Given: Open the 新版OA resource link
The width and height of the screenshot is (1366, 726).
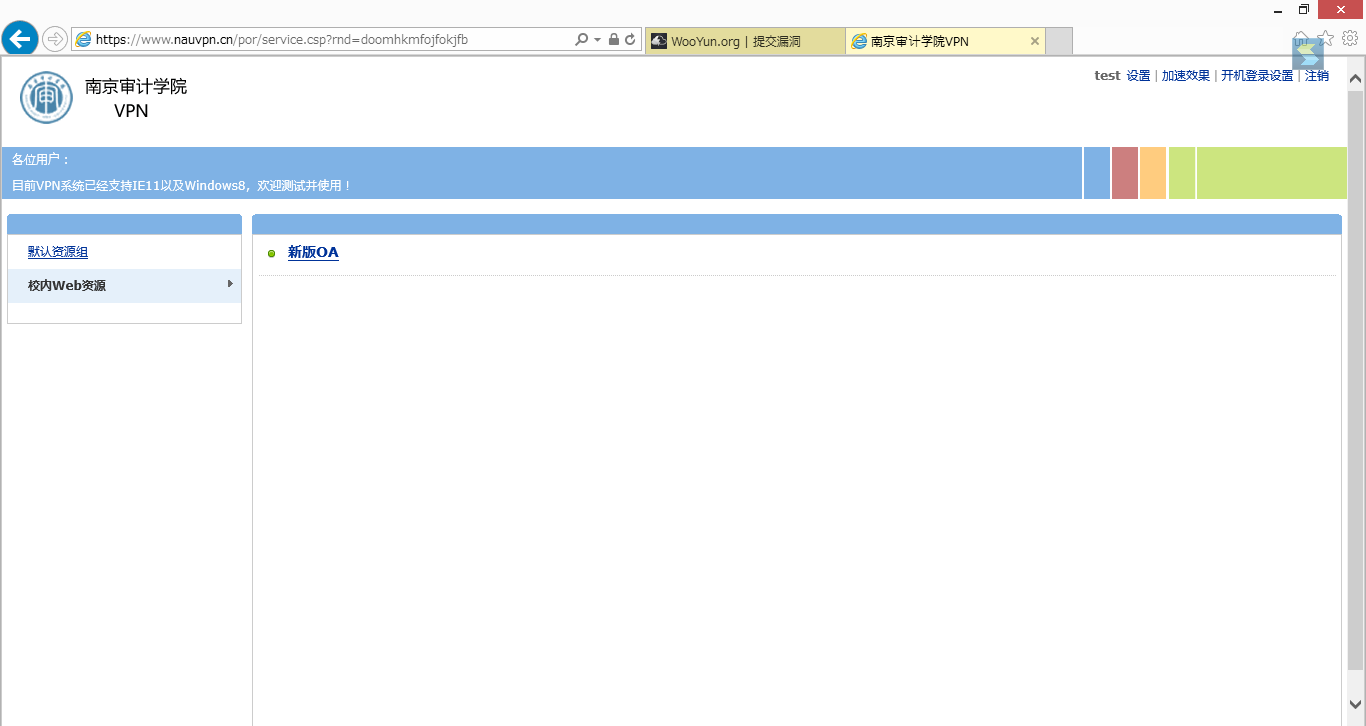Looking at the screenshot, I should pos(313,253).
